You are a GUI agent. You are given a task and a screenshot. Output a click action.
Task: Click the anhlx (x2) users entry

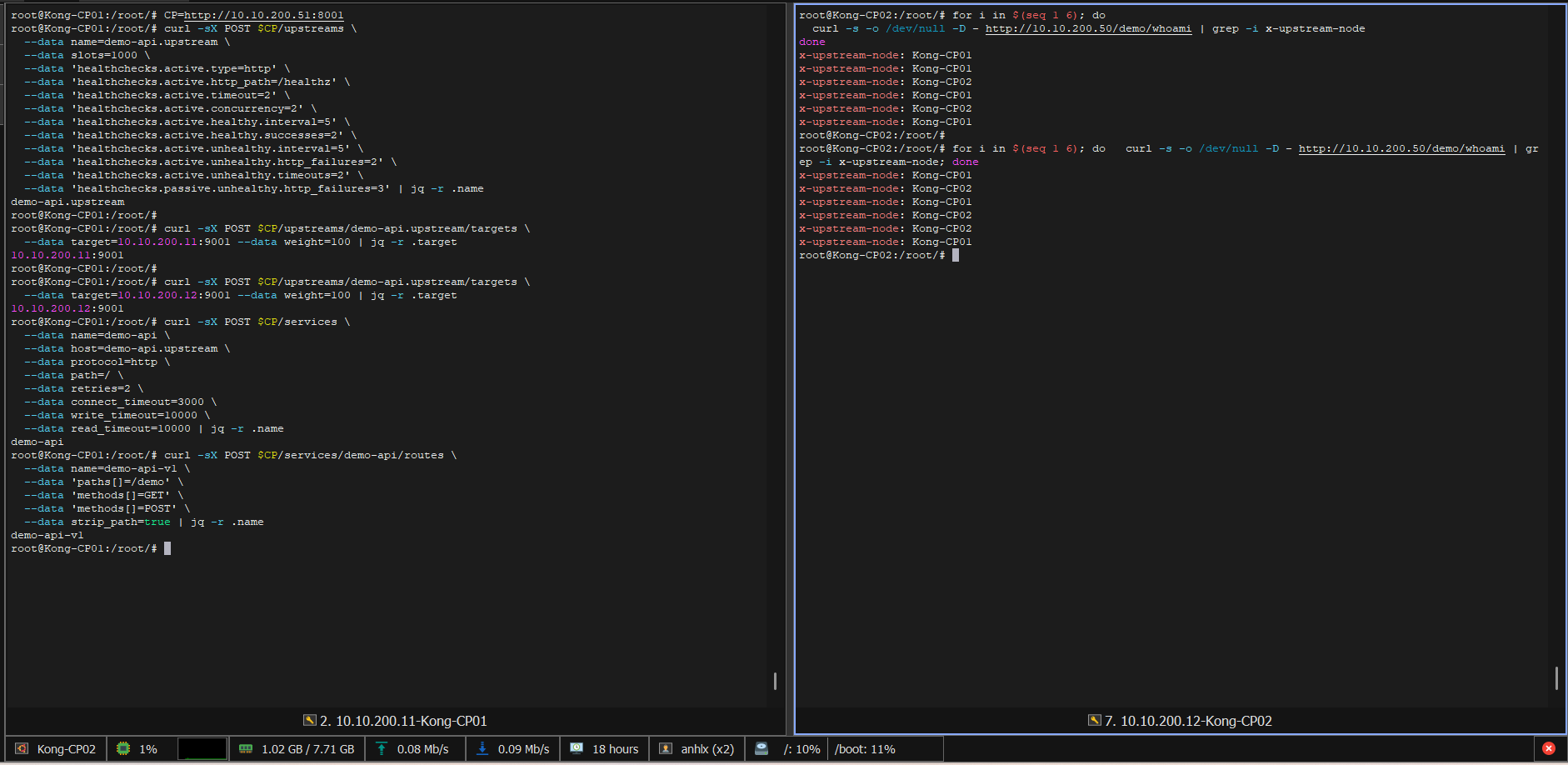707,749
